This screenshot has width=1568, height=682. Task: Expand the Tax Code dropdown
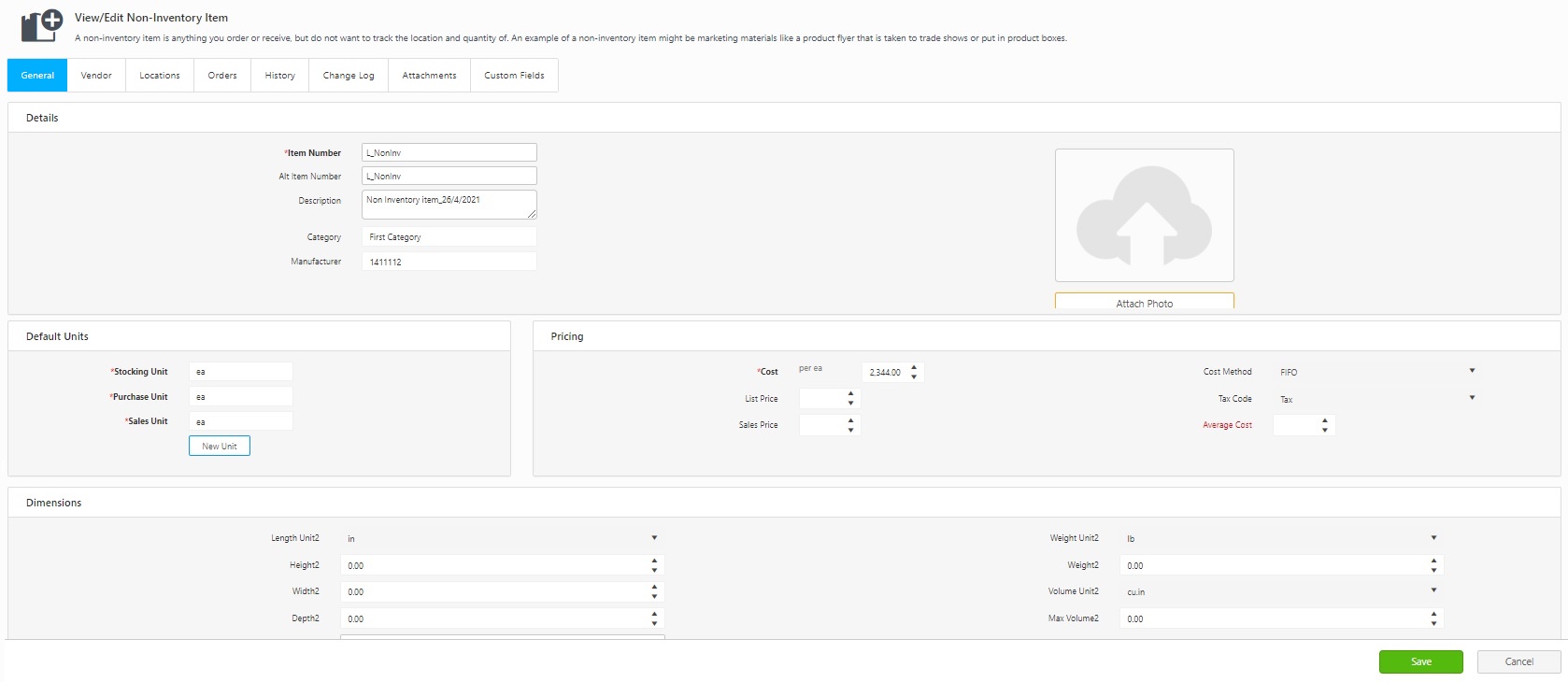point(1377,399)
